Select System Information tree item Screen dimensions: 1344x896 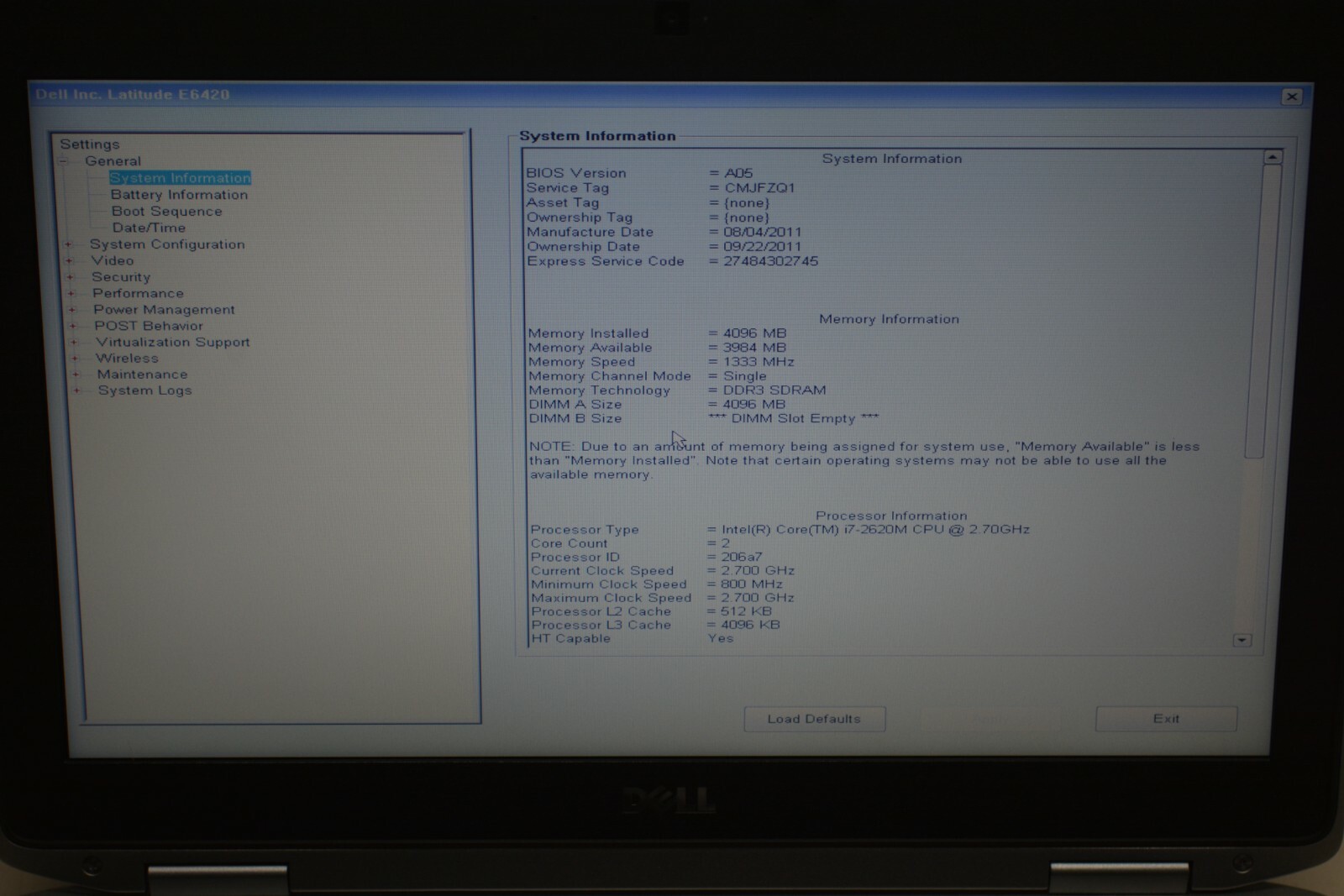(180, 178)
